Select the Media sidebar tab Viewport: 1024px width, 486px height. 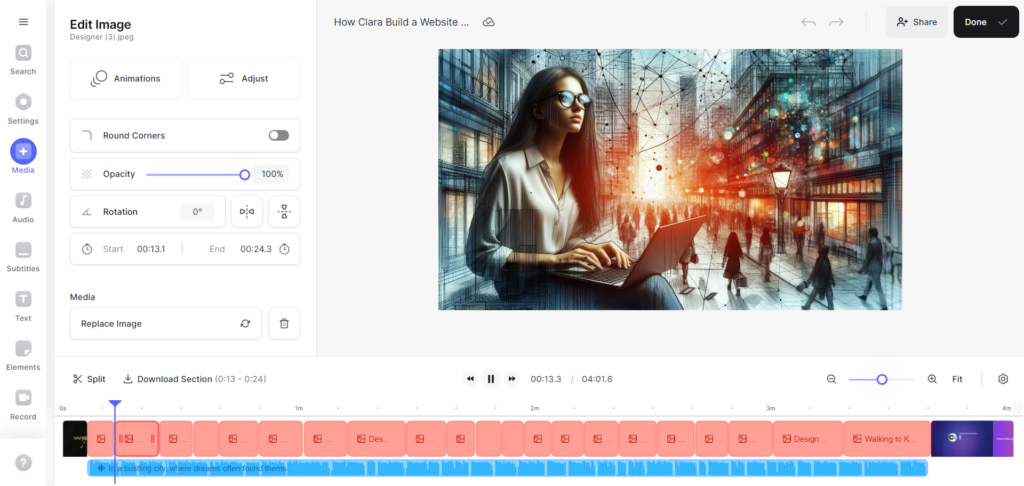[23, 157]
